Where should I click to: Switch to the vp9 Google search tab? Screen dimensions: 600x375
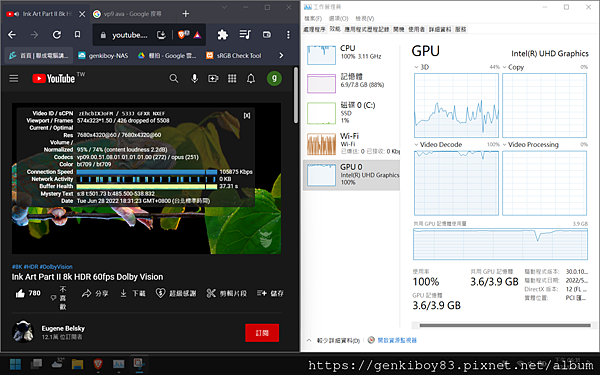click(132, 14)
